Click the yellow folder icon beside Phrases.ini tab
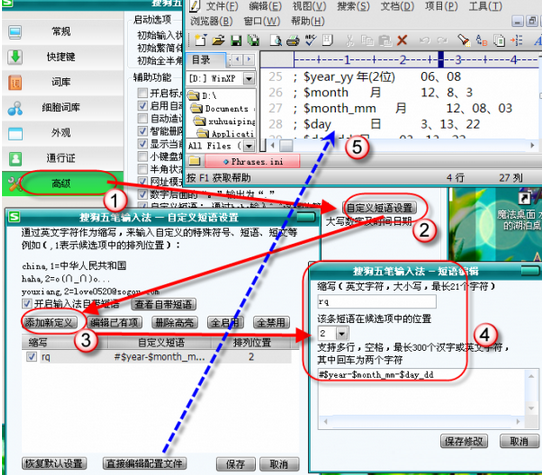The image size is (547, 475). 195,161
